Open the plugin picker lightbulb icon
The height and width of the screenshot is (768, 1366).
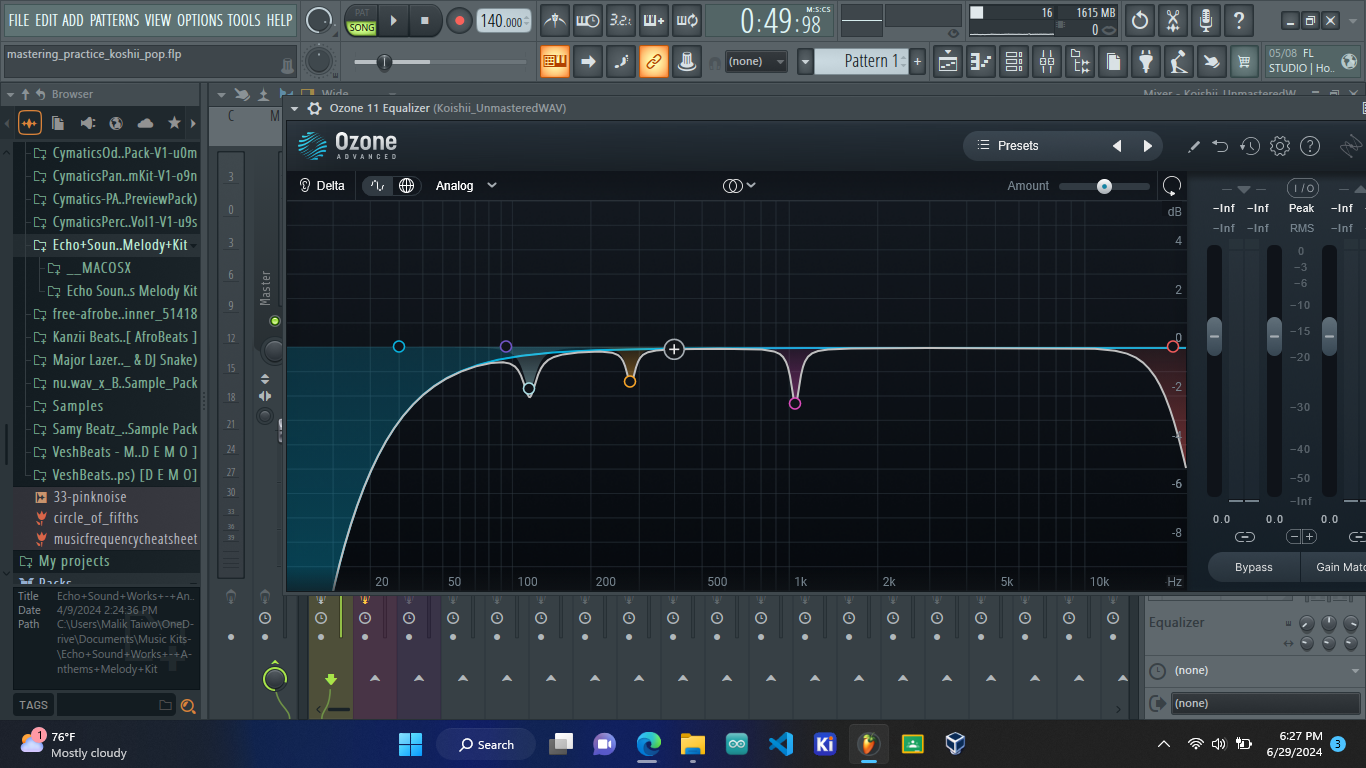(x=1146, y=62)
